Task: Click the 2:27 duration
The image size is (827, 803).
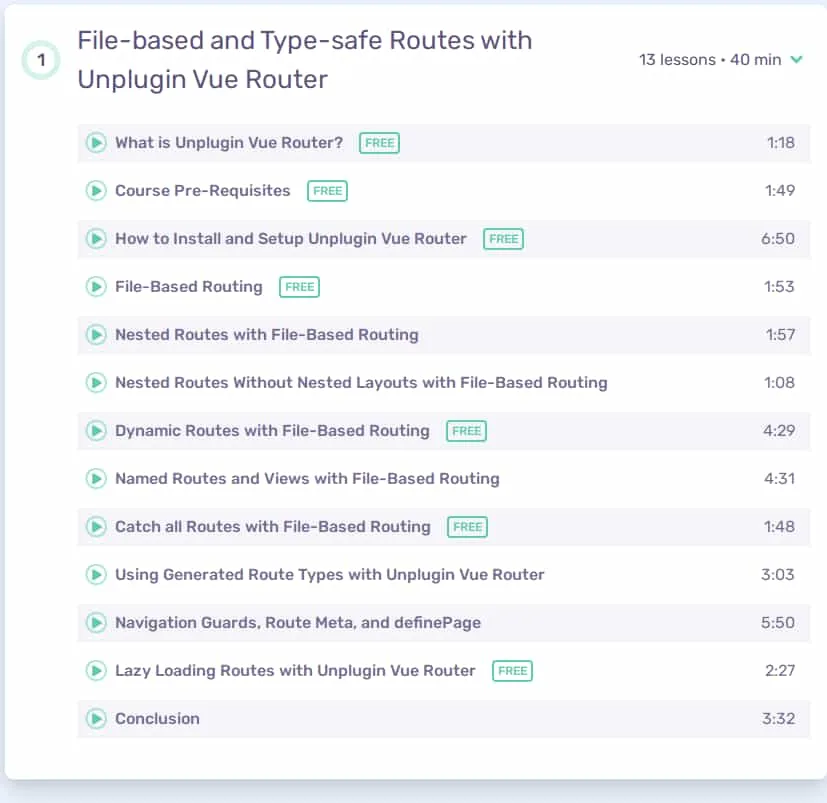Action: (780, 671)
